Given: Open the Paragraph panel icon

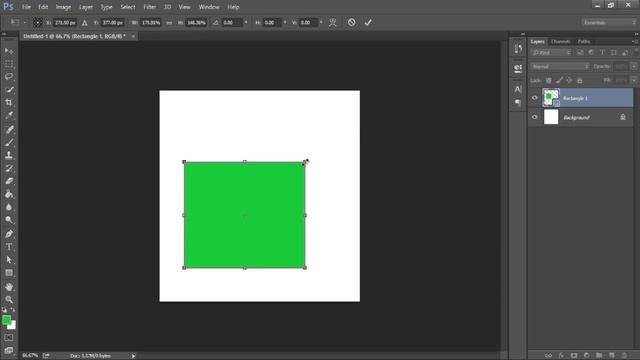Looking at the screenshot, I should (518, 102).
